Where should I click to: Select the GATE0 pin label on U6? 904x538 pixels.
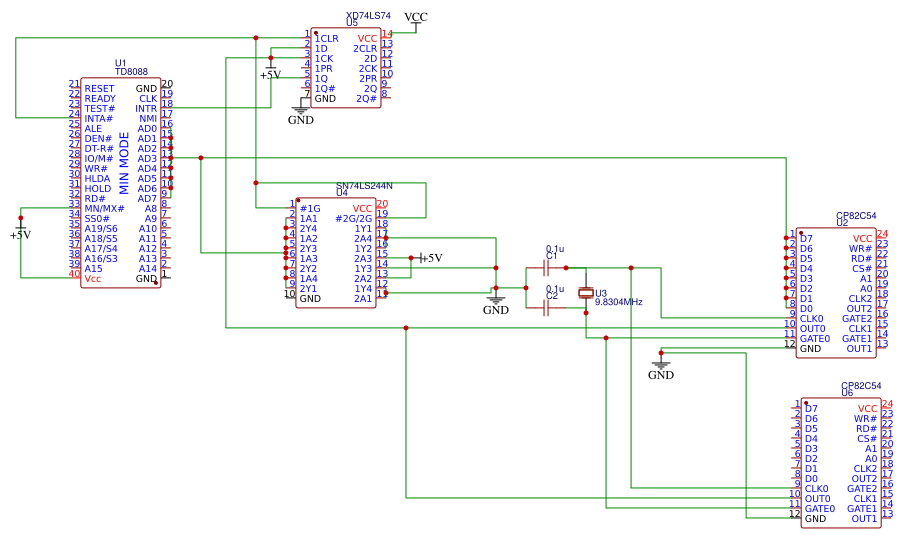(x=820, y=509)
